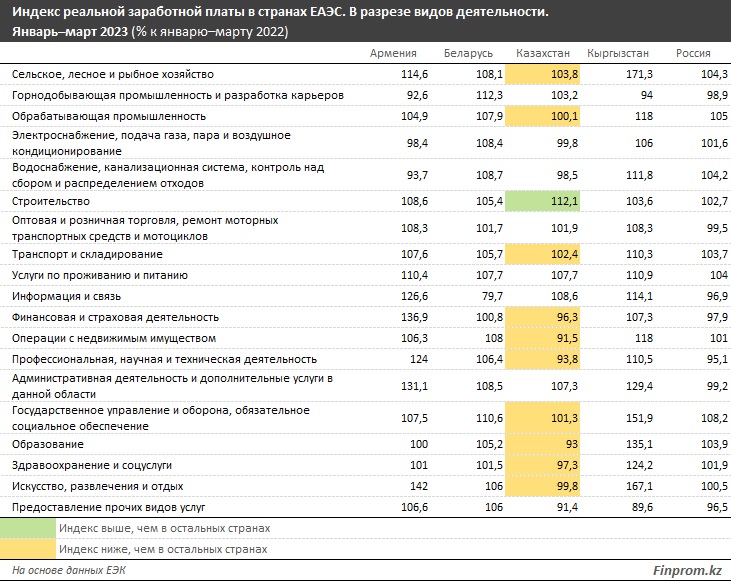The width and height of the screenshot is (731, 581).
Task: Click the Кыргызстан column header
Action: tap(618, 53)
